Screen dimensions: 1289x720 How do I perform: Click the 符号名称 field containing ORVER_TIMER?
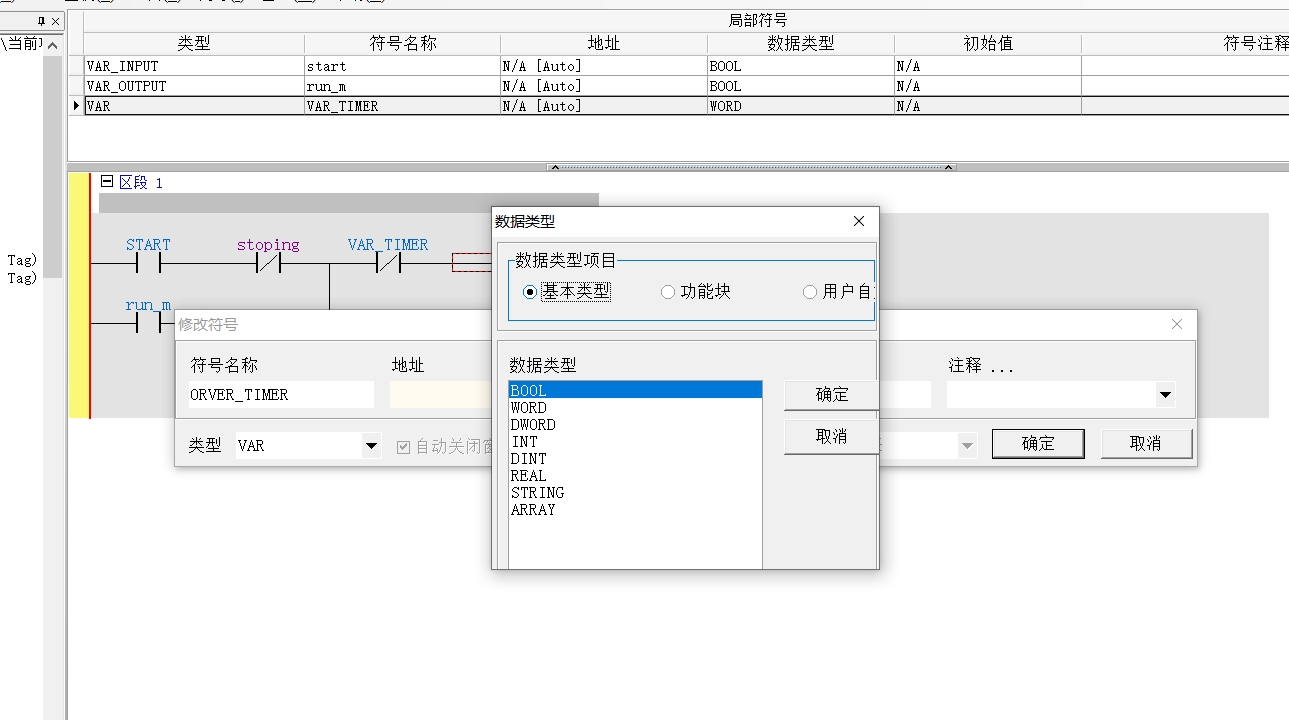pyautogui.click(x=280, y=395)
